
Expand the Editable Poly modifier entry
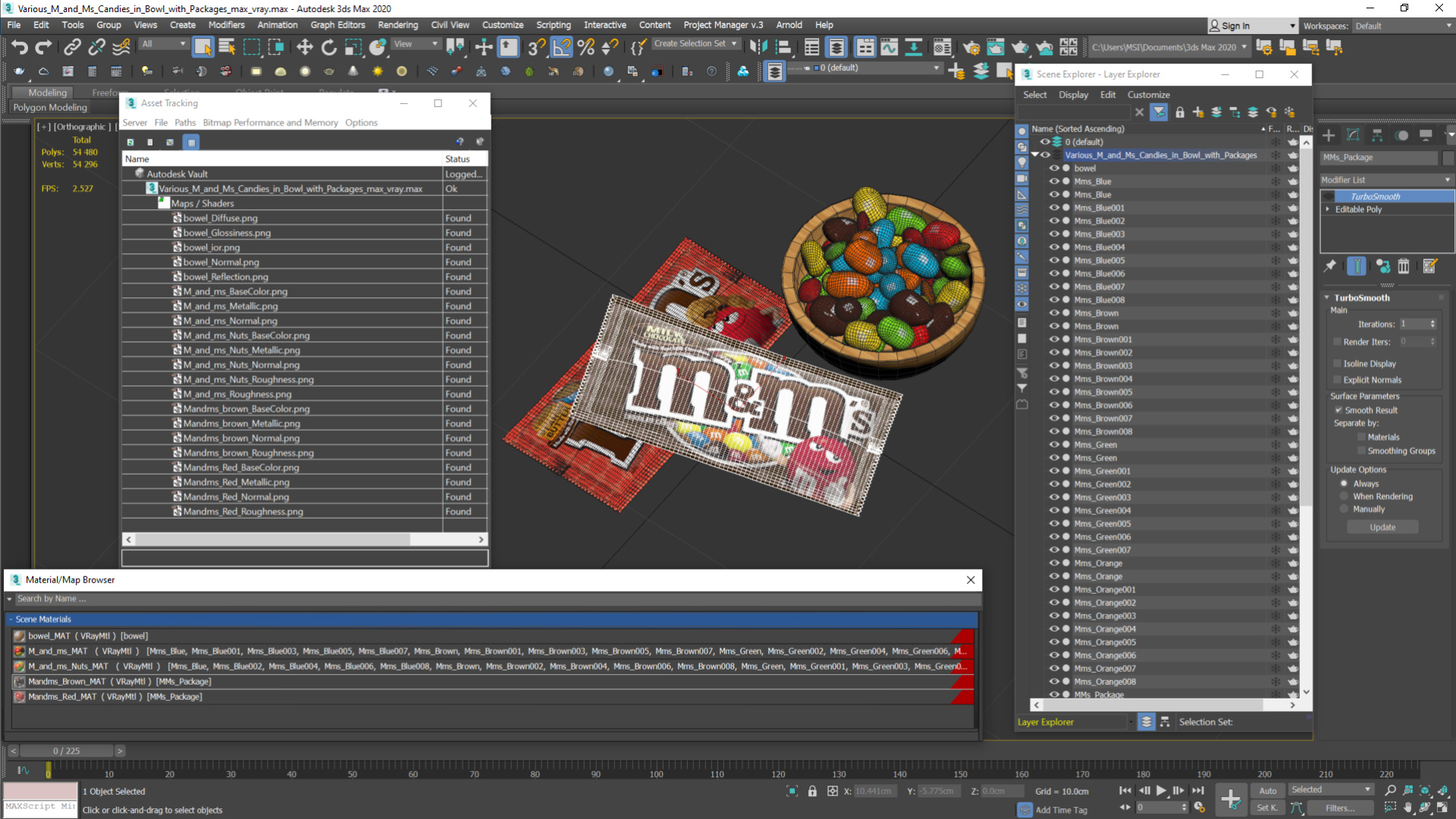click(1328, 209)
